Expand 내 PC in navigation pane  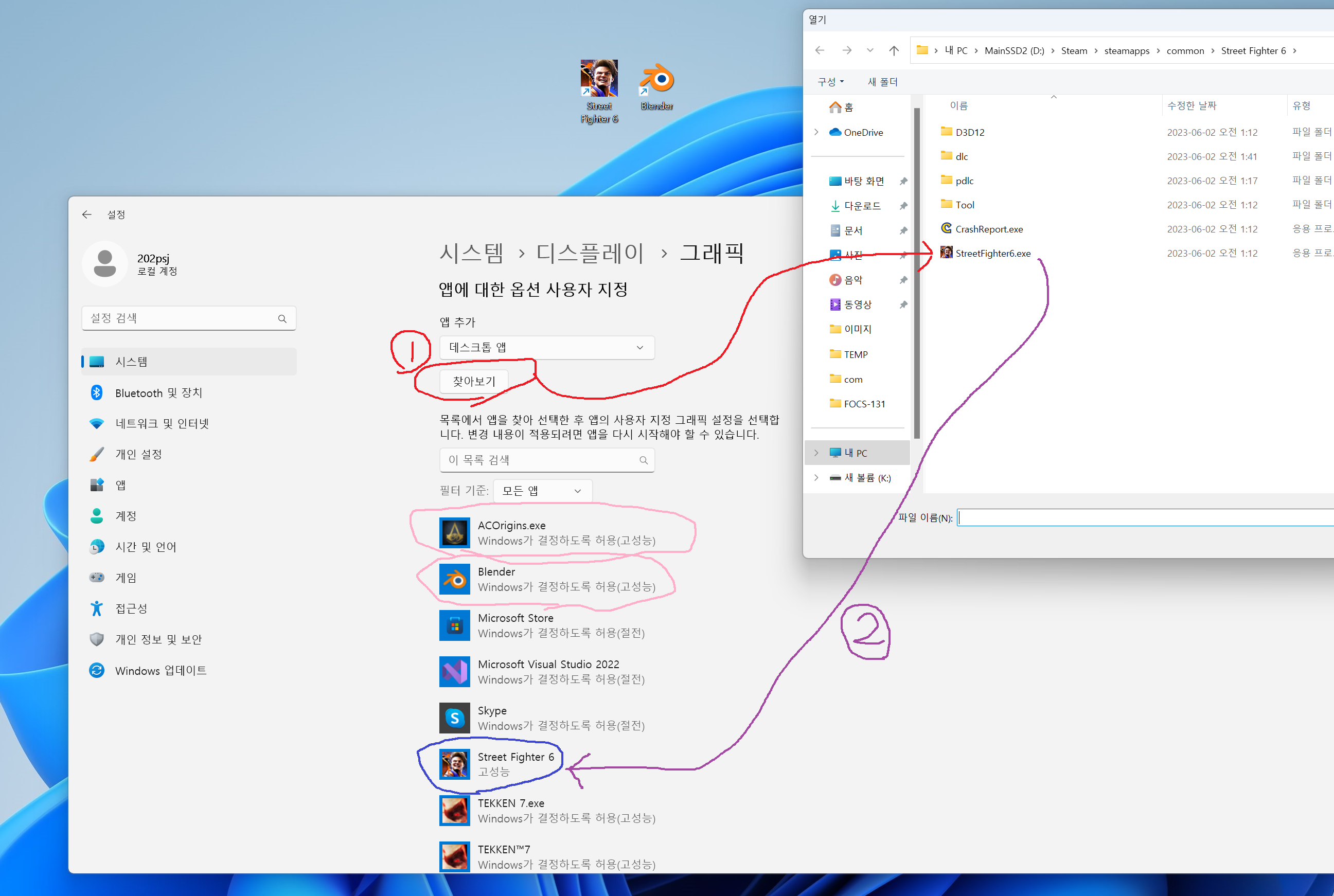[x=816, y=453]
